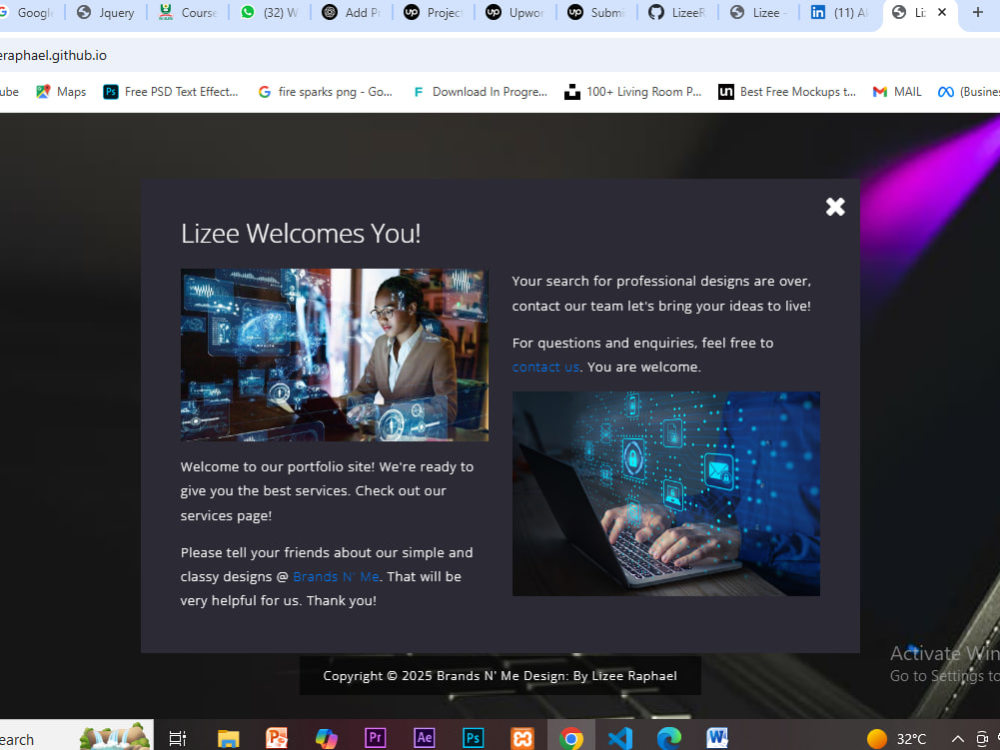Image resolution: width=1000 pixels, height=750 pixels.
Task: Click the Lizee Welcomes You heading
Action: coord(301,233)
